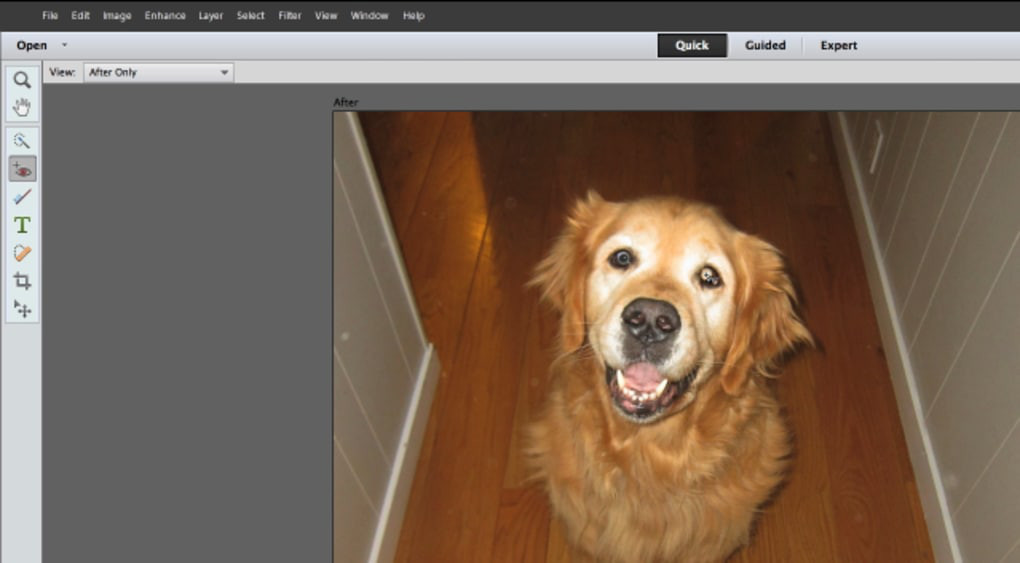Select the Spot Healing Brush tool
The image size is (1020, 563).
click(x=22, y=253)
